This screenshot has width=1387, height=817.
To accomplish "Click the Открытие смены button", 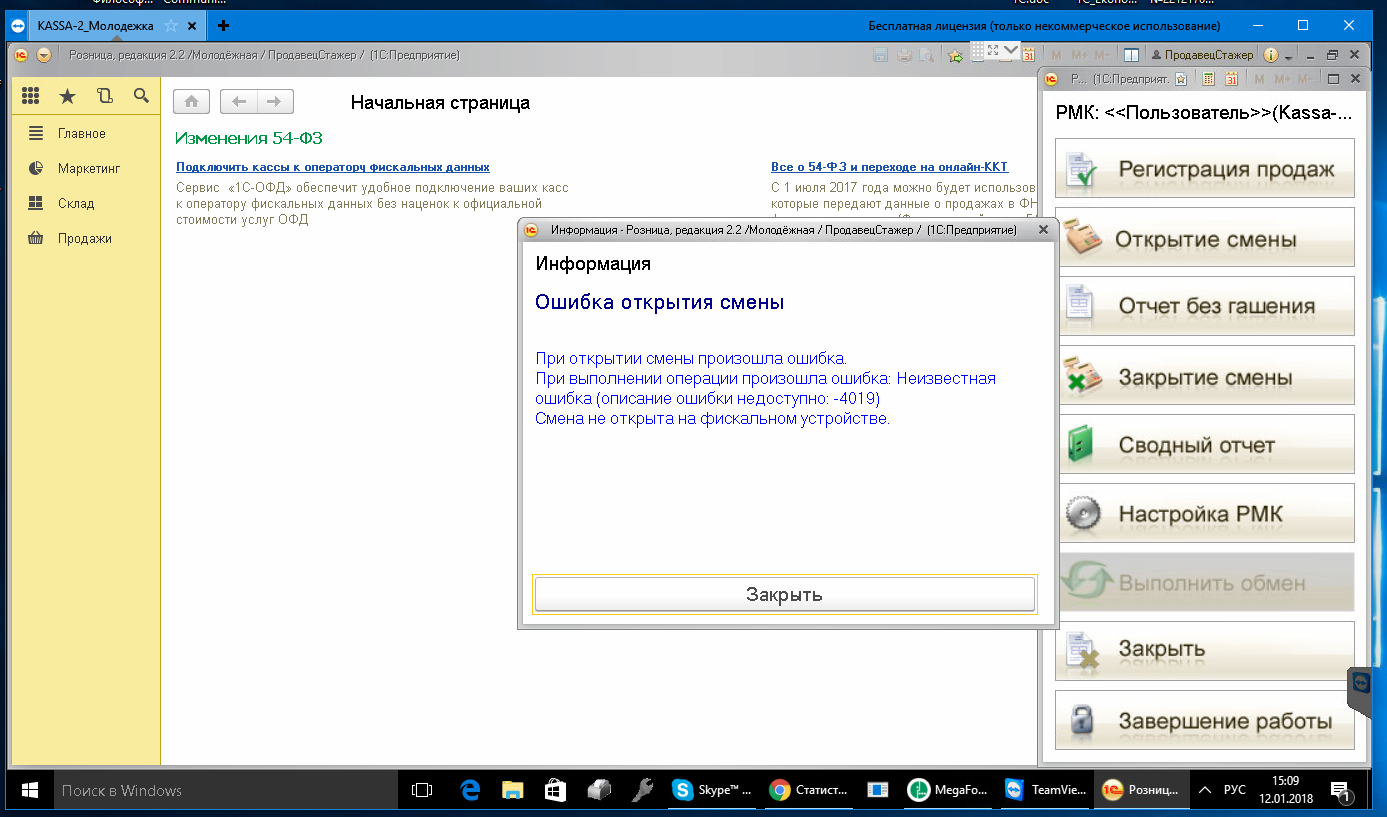I will [x=1204, y=240].
